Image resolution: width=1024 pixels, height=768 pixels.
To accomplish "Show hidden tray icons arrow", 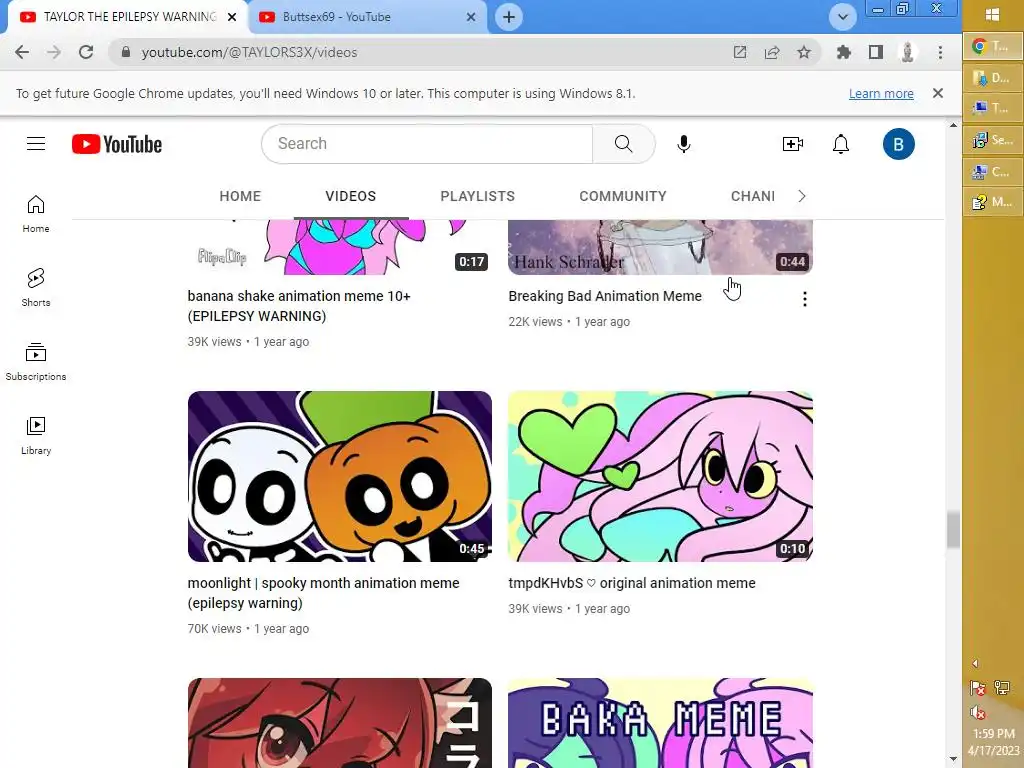I will point(976,664).
